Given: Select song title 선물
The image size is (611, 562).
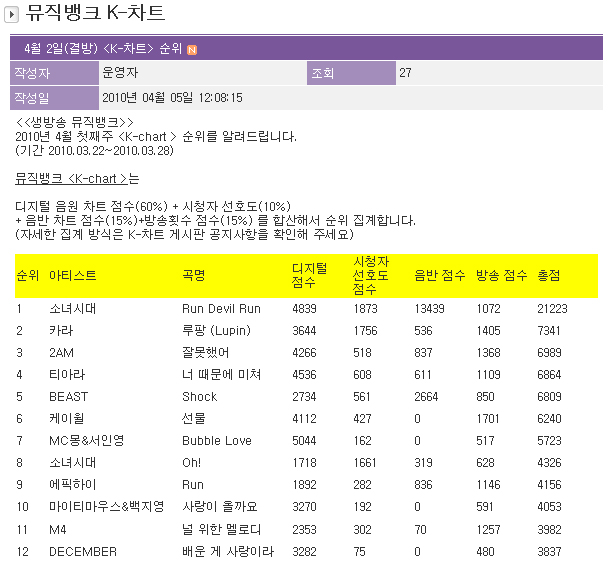Looking at the screenshot, I should (x=194, y=419).
